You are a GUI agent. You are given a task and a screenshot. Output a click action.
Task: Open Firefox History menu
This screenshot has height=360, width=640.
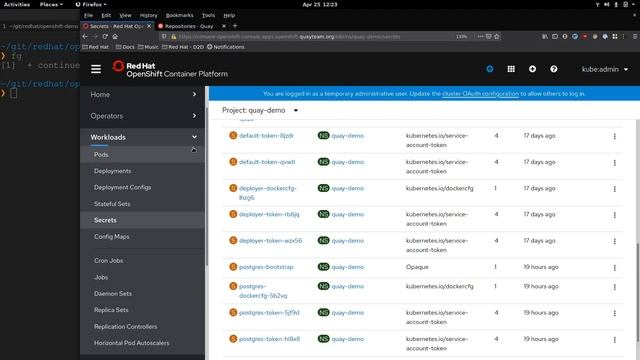point(148,15)
